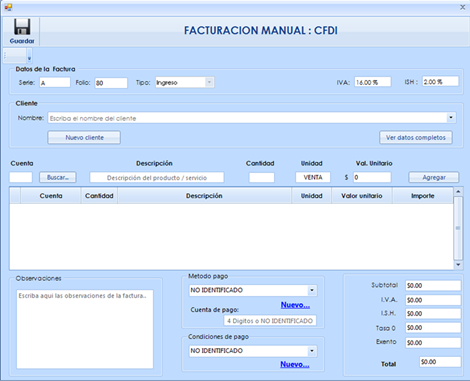Viewport: 470px width, 381px height.
Task: Click the grid scrollbar up arrow
Action: point(458,192)
